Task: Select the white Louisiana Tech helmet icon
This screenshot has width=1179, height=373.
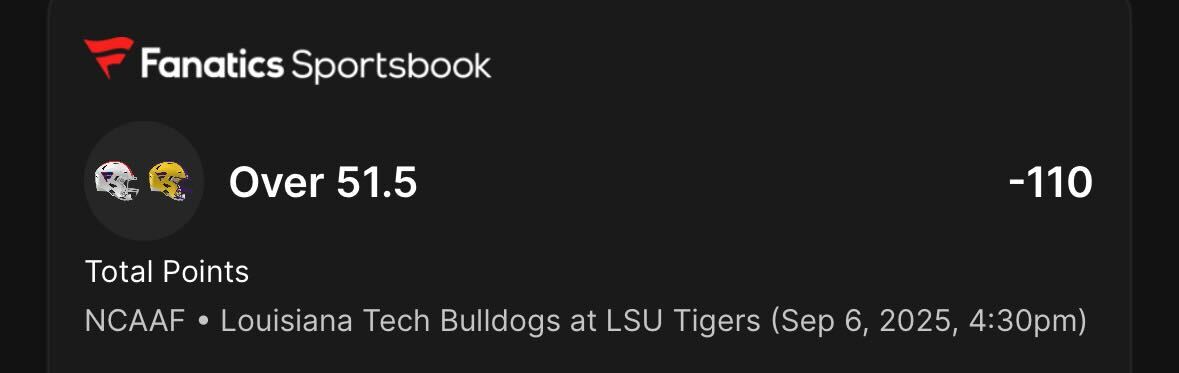Action: [117, 181]
